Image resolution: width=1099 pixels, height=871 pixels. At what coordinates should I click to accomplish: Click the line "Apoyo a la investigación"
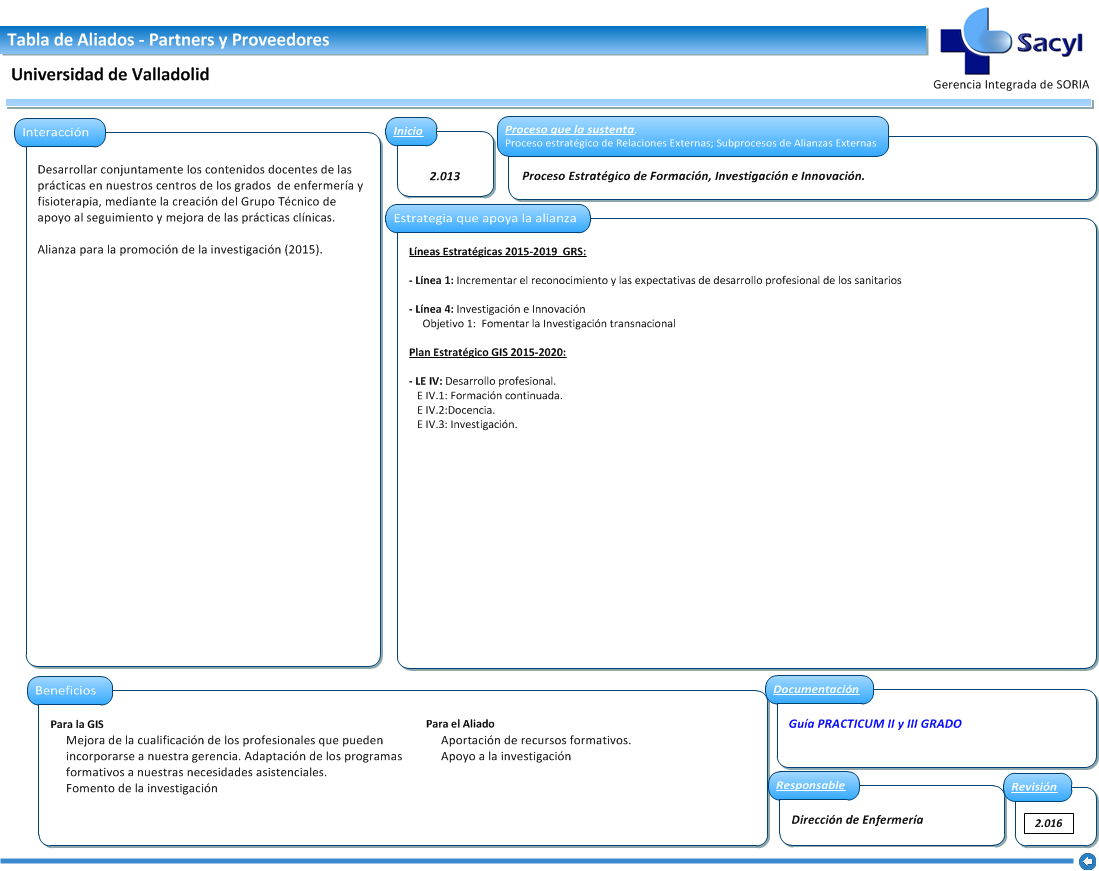pyautogui.click(x=506, y=756)
